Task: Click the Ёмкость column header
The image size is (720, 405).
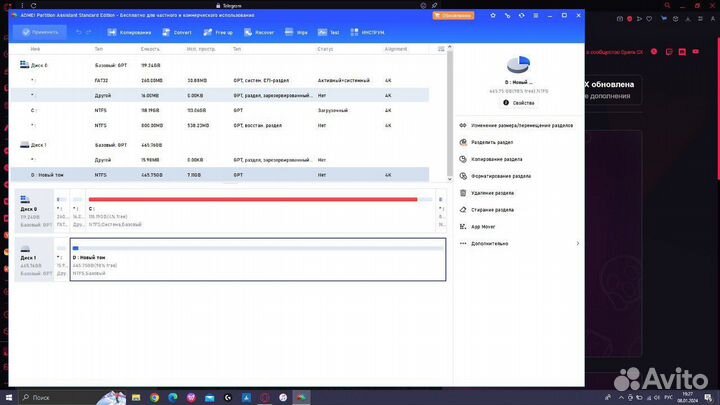Action: (x=150, y=49)
